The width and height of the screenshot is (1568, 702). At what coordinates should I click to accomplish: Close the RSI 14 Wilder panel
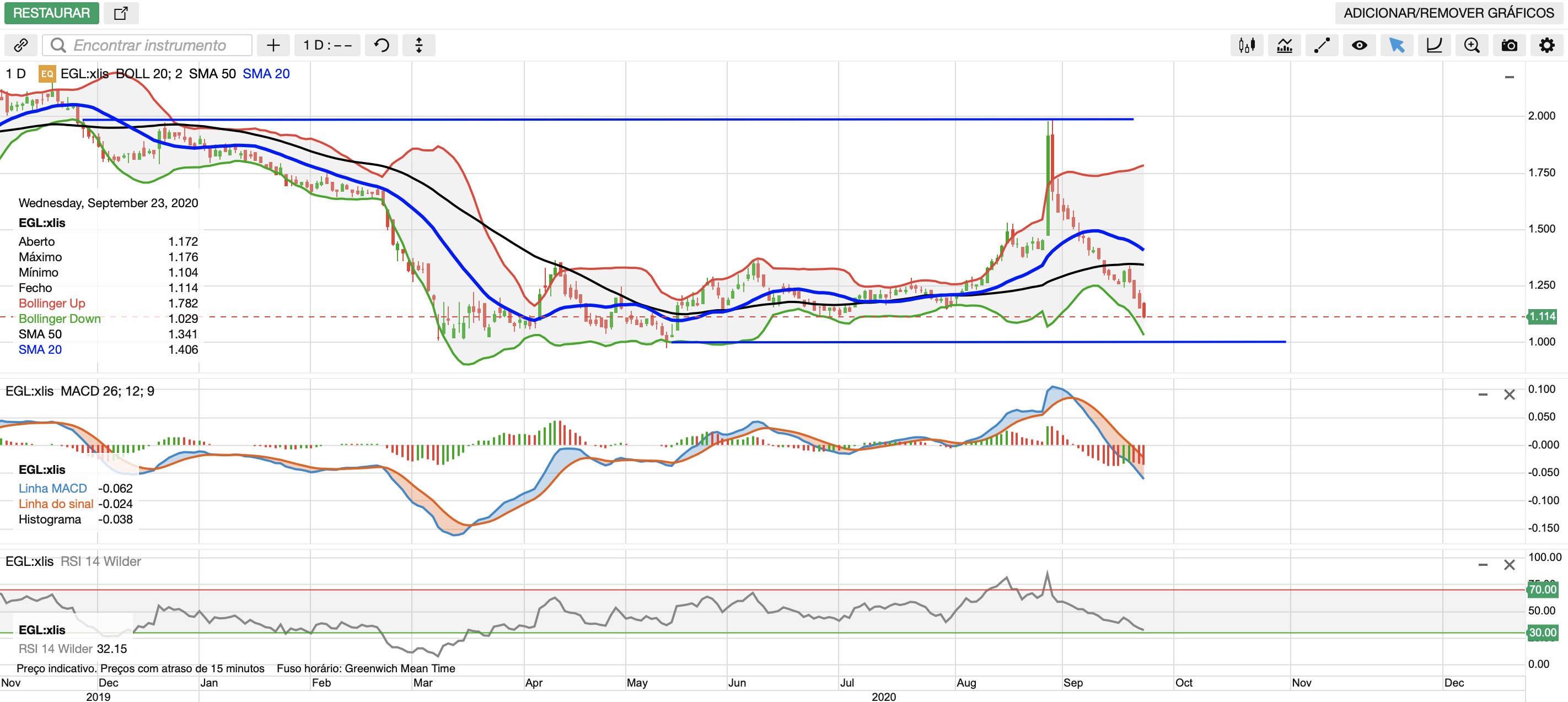(x=1509, y=565)
